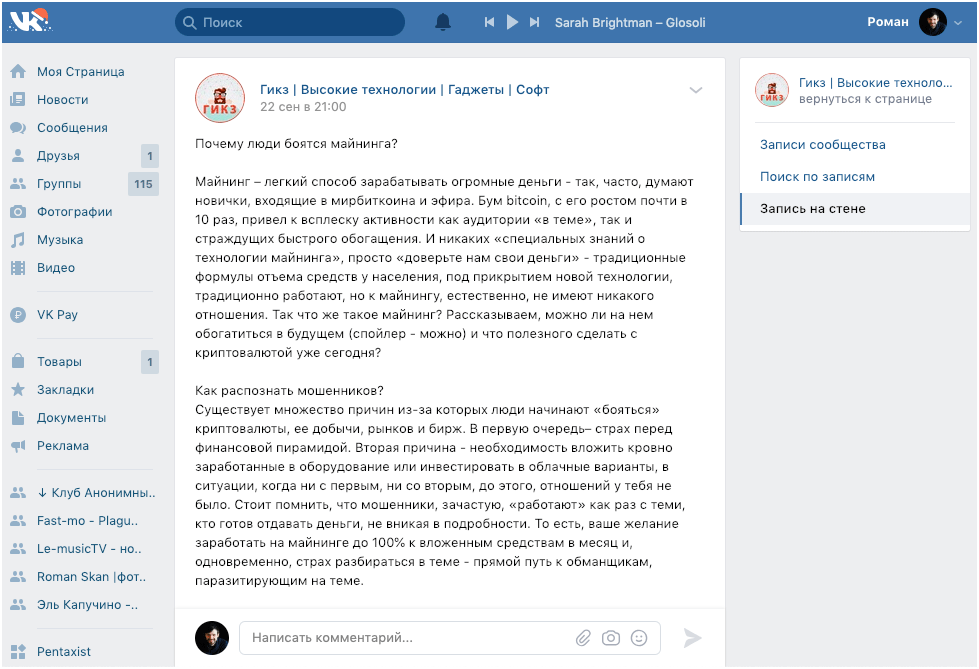
Task: Attach a file with the paperclip icon
Action: [583, 638]
